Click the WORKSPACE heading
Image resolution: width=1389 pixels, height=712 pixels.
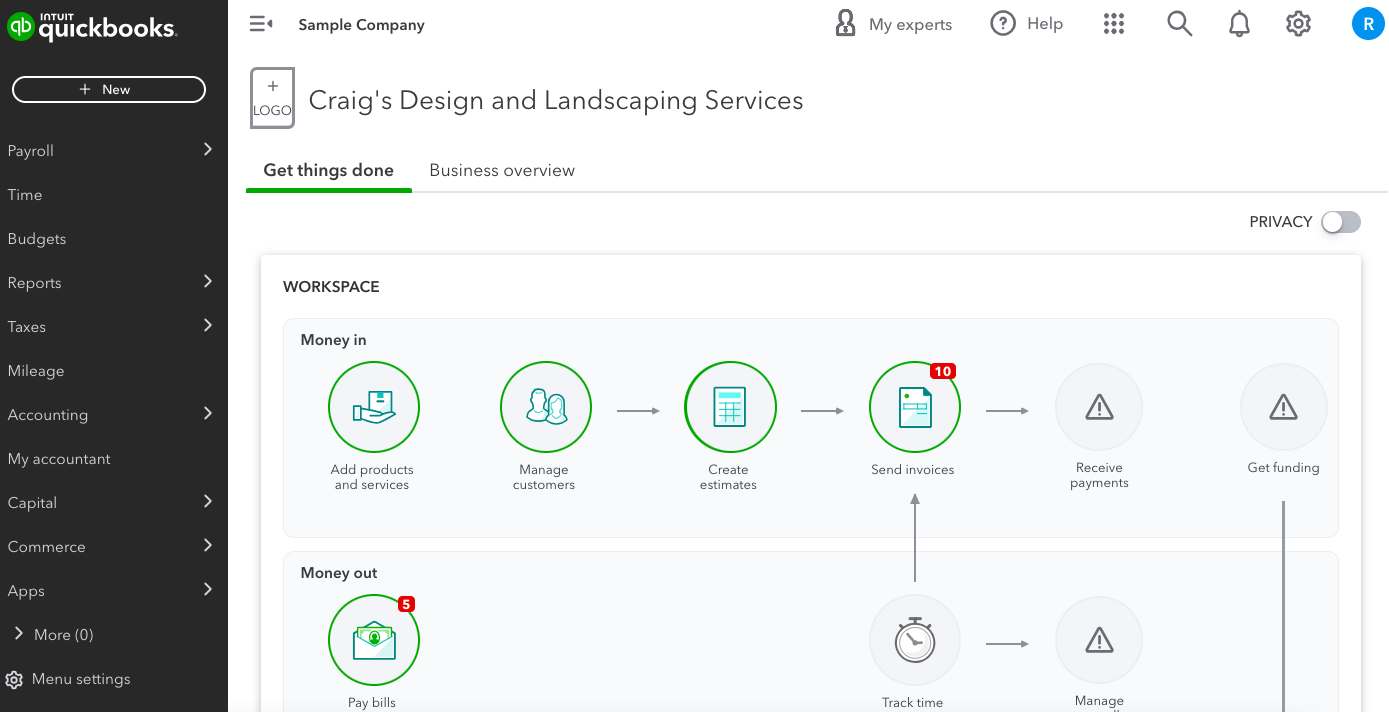click(331, 287)
